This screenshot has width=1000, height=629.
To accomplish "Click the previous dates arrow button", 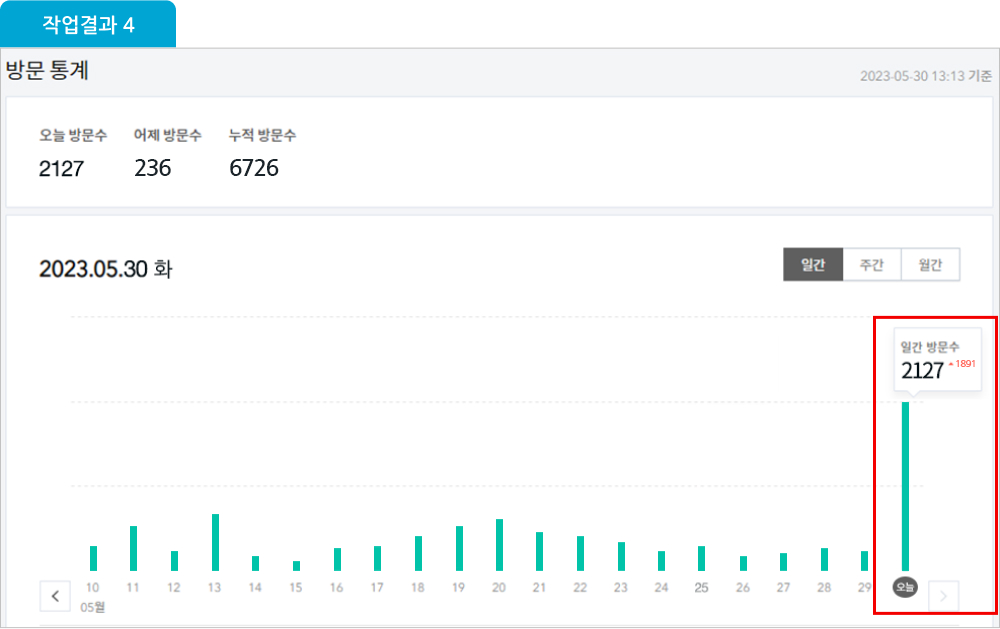I will 55,596.
